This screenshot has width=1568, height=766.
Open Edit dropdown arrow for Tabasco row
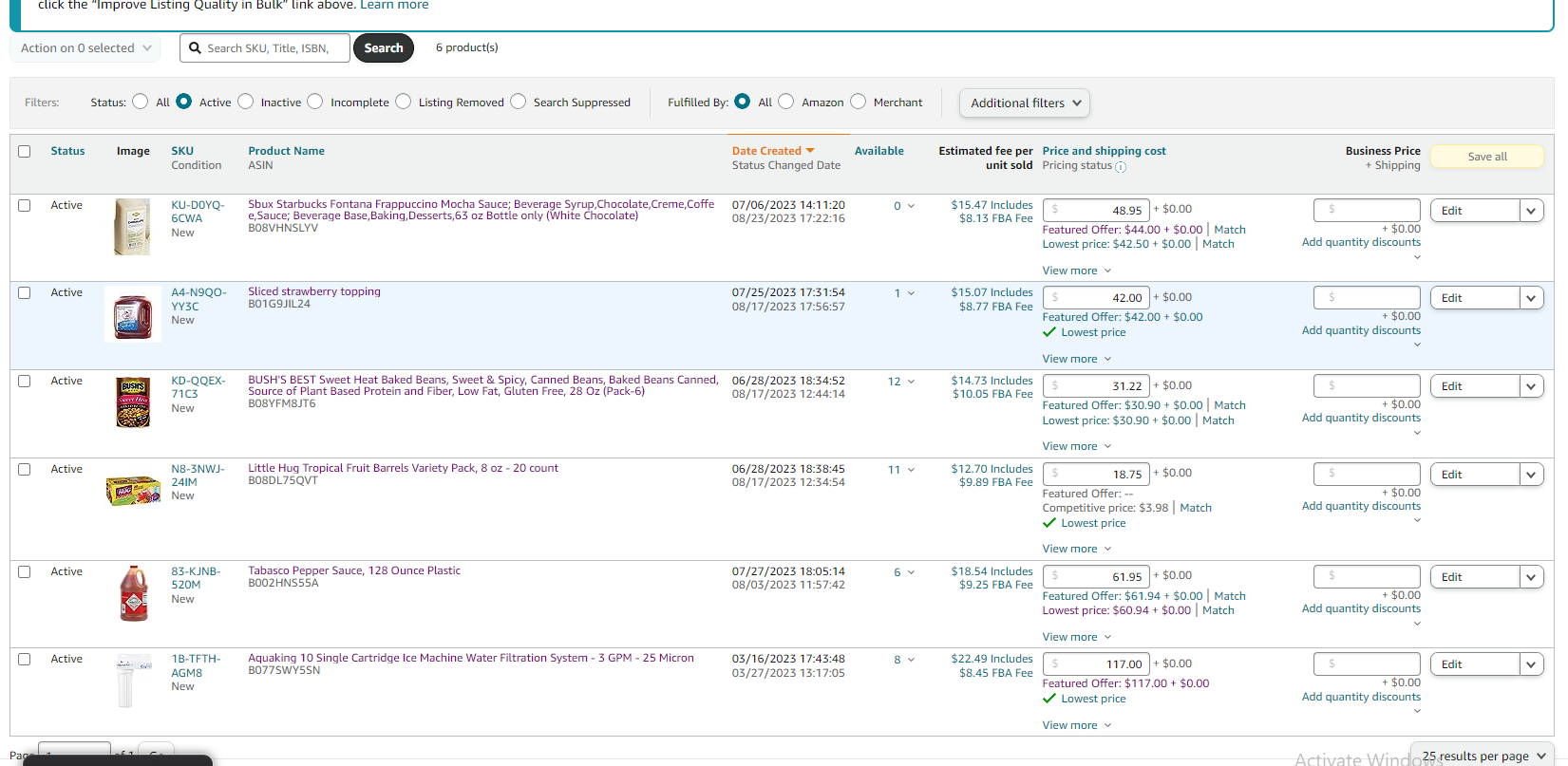point(1531,577)
